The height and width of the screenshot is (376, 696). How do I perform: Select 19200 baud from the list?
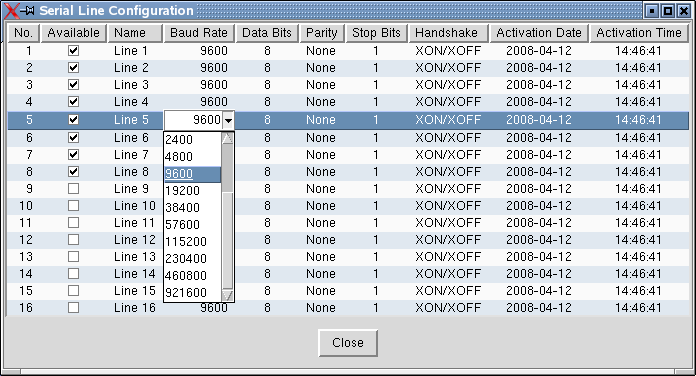click(x=192, y=191)
